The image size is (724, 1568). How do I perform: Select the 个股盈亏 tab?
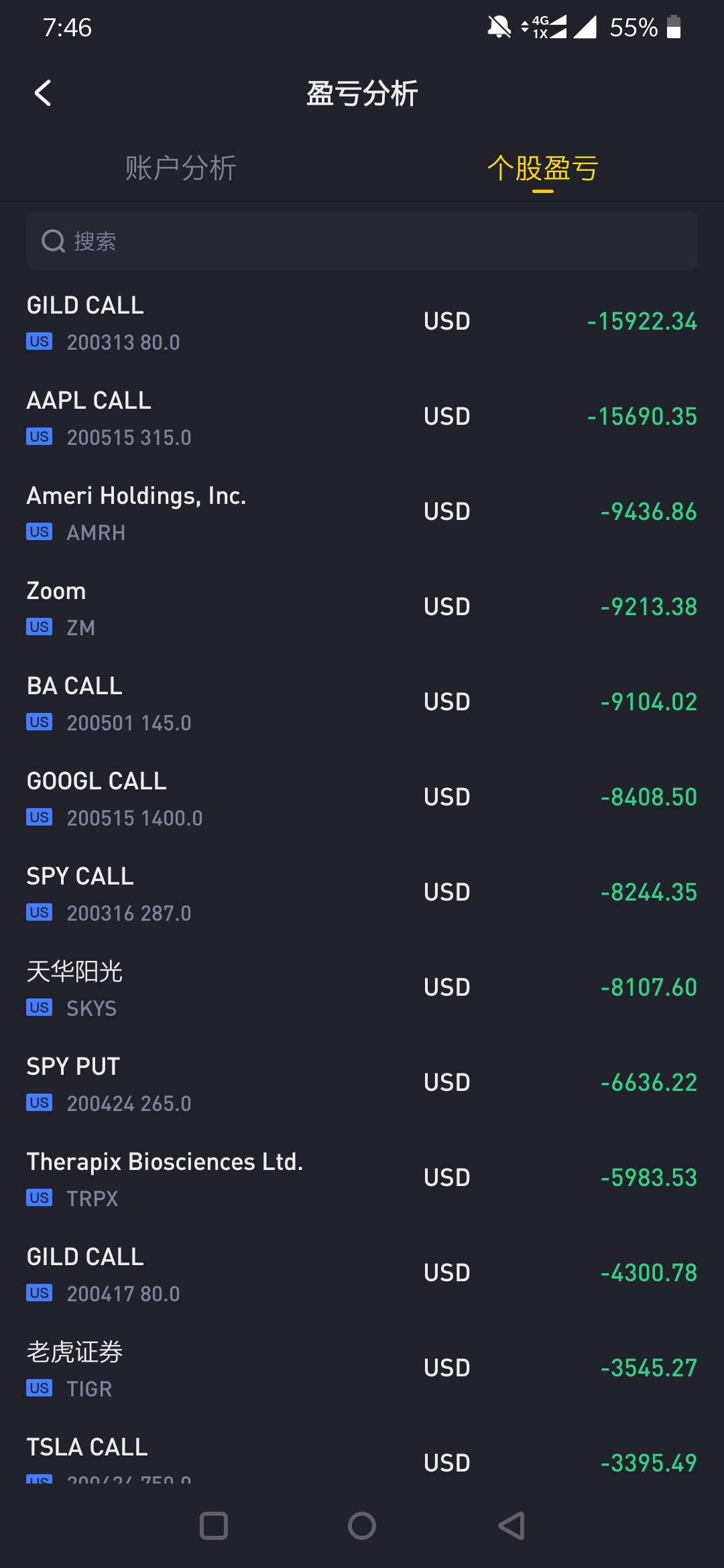[x=542, y=168]
